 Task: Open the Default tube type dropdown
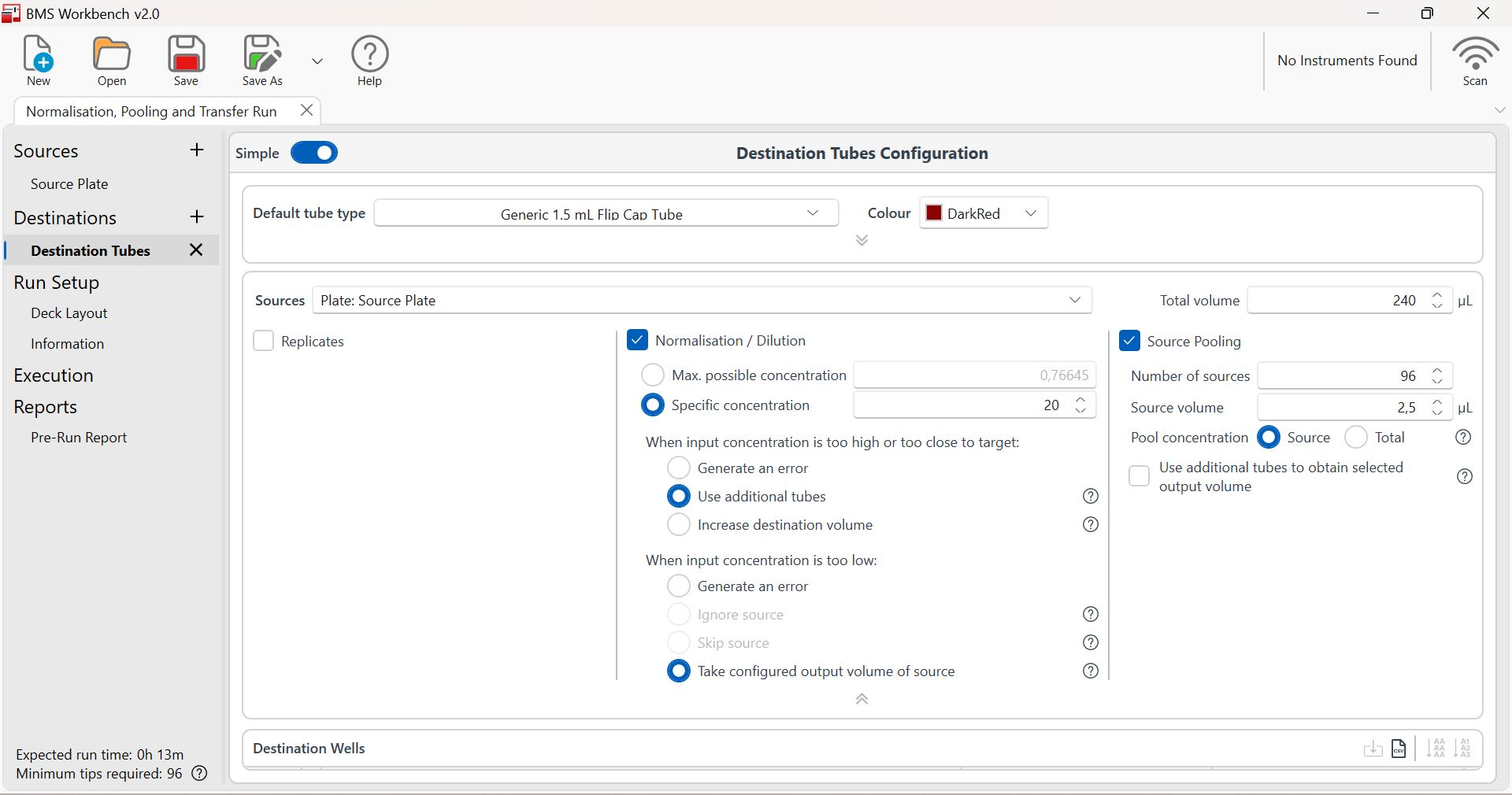[606, 213]
